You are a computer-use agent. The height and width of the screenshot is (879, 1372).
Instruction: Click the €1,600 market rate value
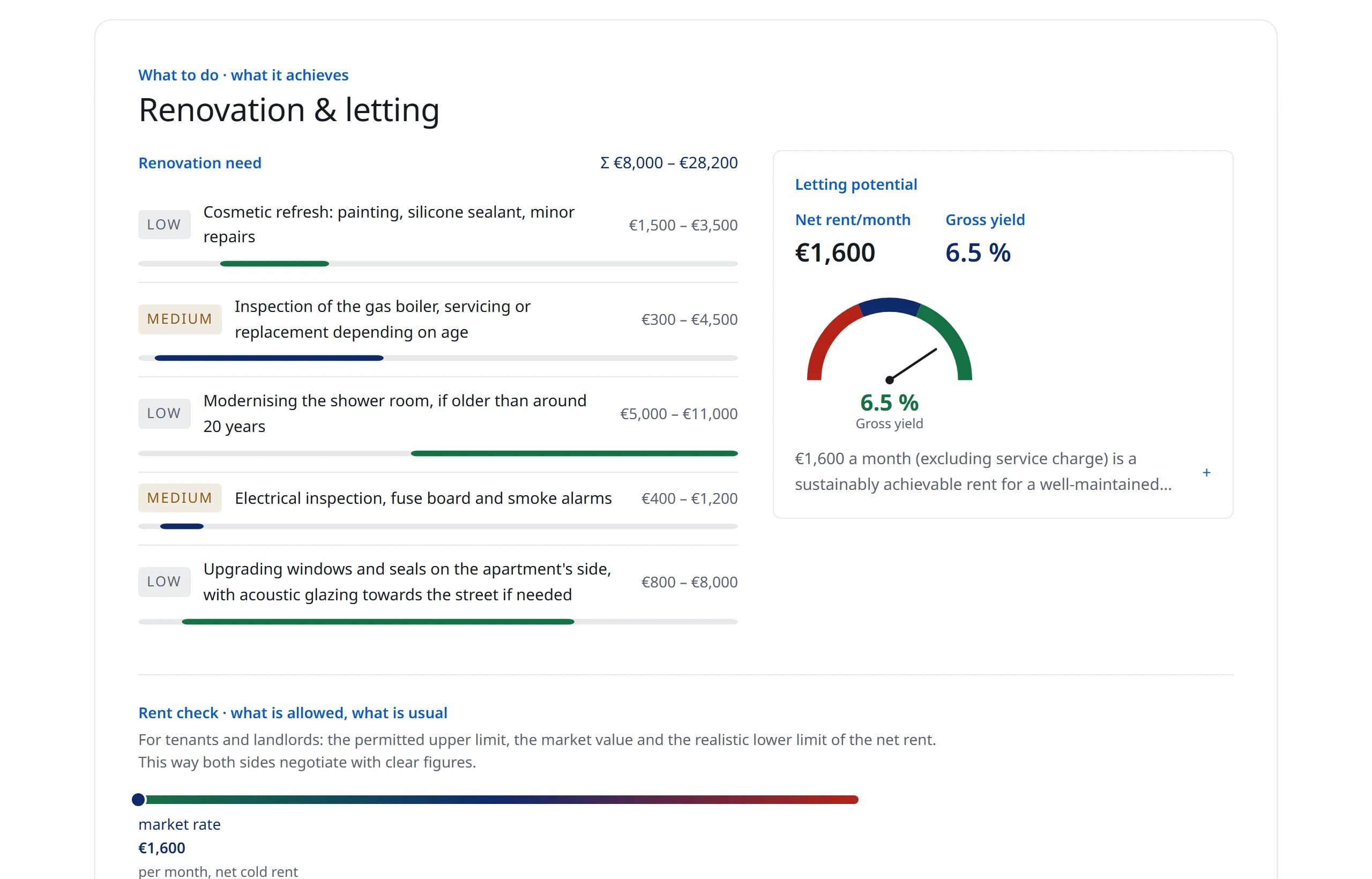pyautogui.click(x=161, y=848)
